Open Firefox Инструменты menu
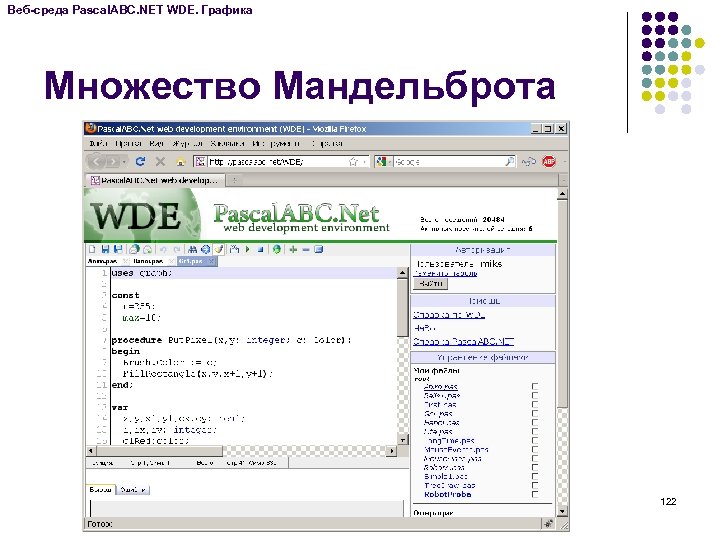Viewport: 720px width, 540px height. click(x=276, y=144)
